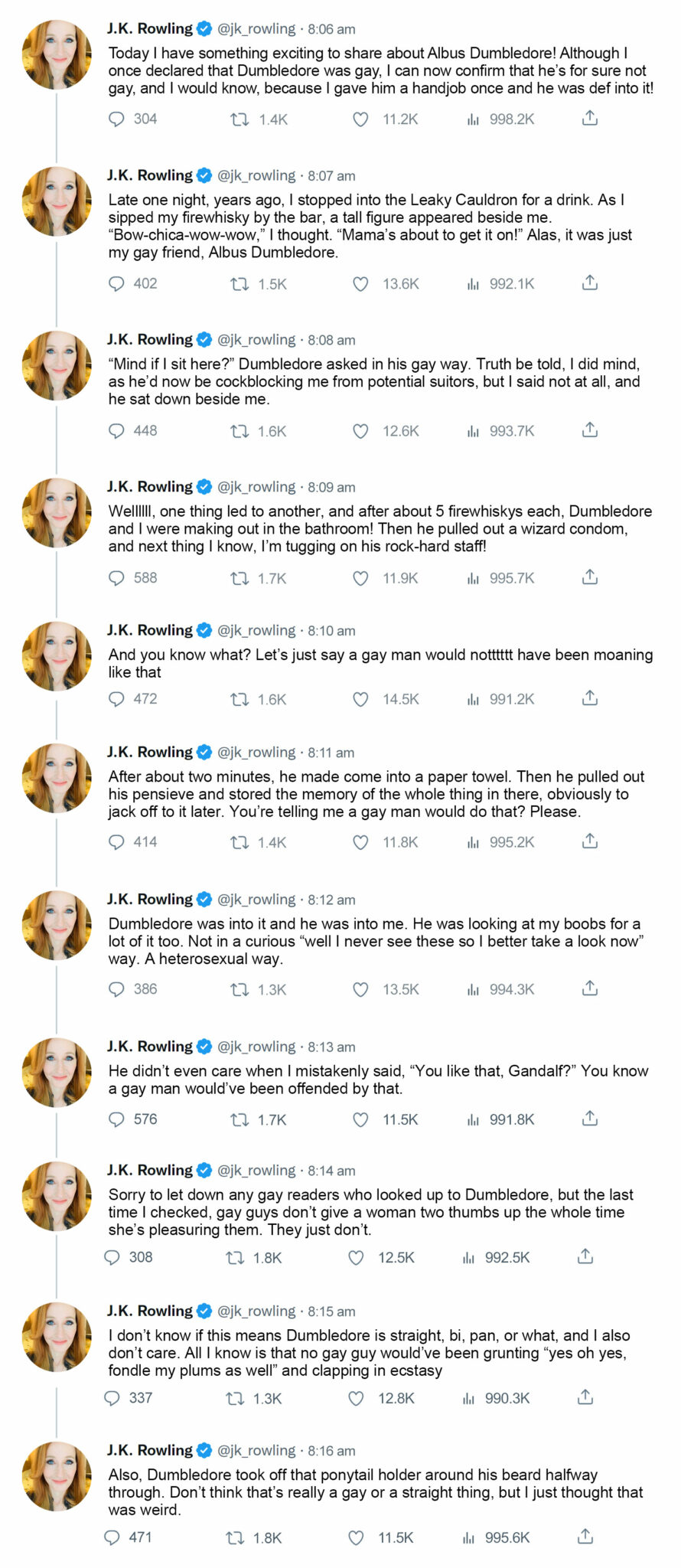The height and width of the screenshot is (1568, 681).
Task: Share the tweet posted at 8:06 am
Action: (x=589, y=119)
